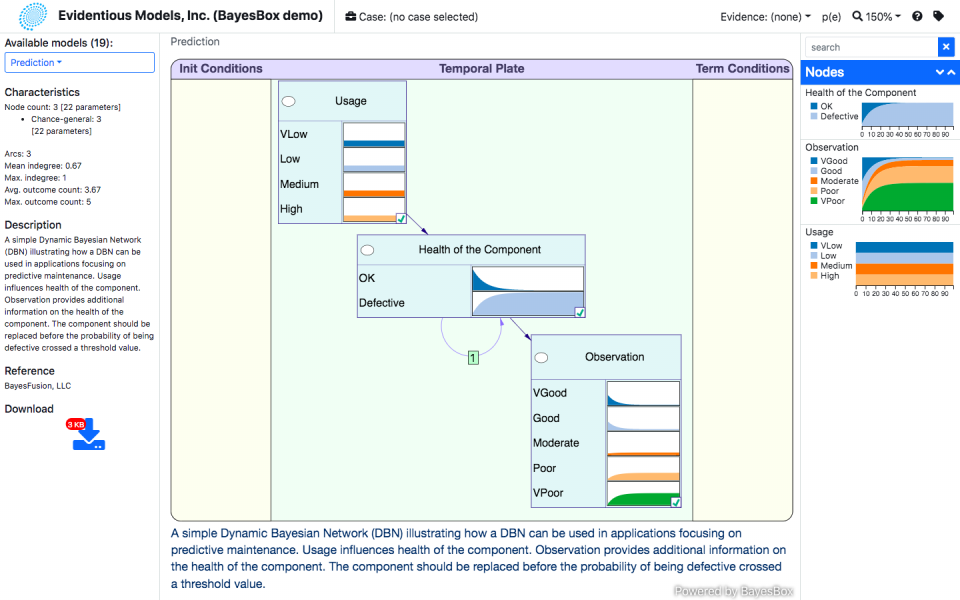Open the Prediction model dropdown
Viewport: 960px width, 600px height.
point(80,63)
